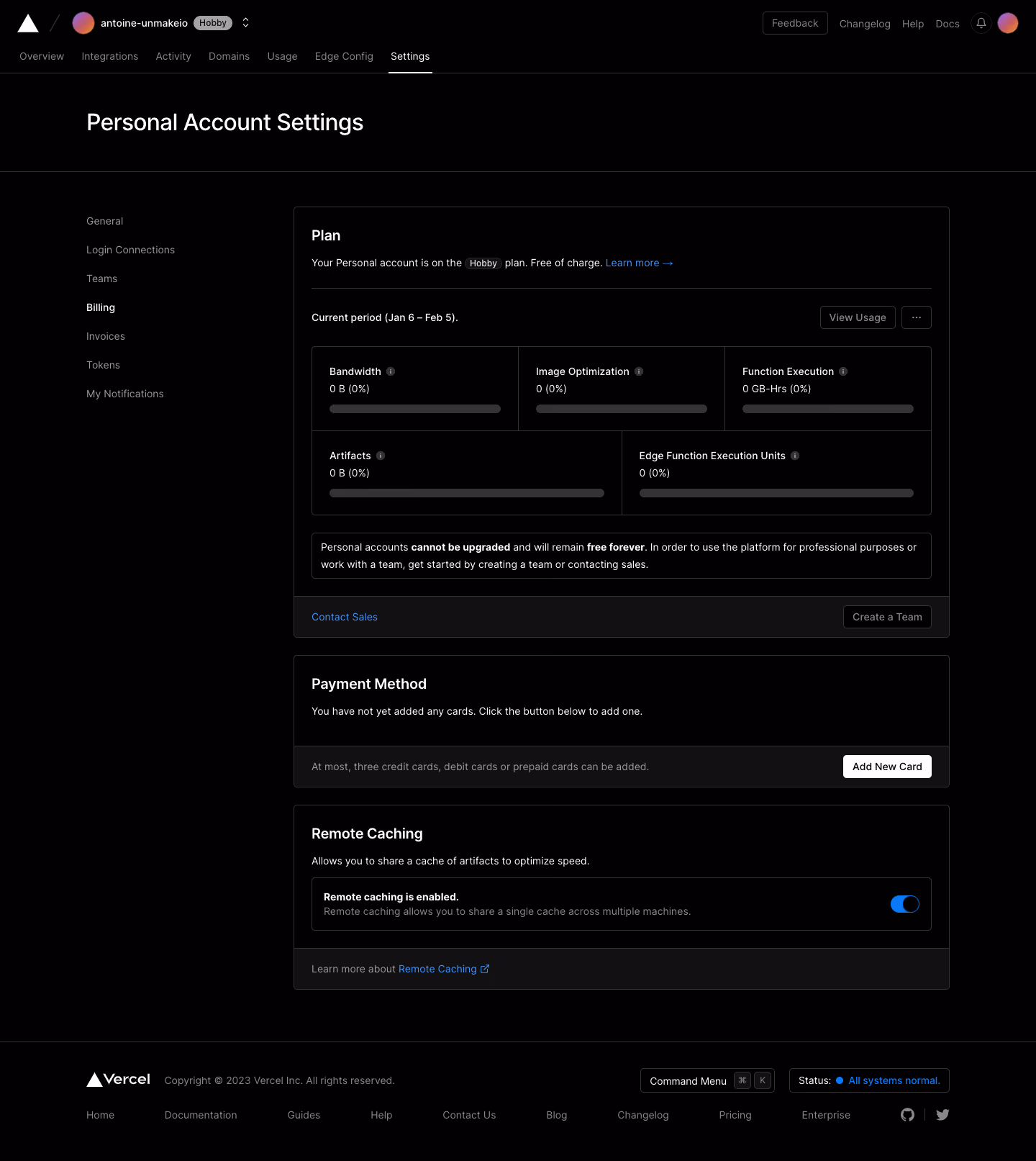Select Login Connections in sidebar
Viewport: 1036px width, 1161px height.
[x=130, y=250]
